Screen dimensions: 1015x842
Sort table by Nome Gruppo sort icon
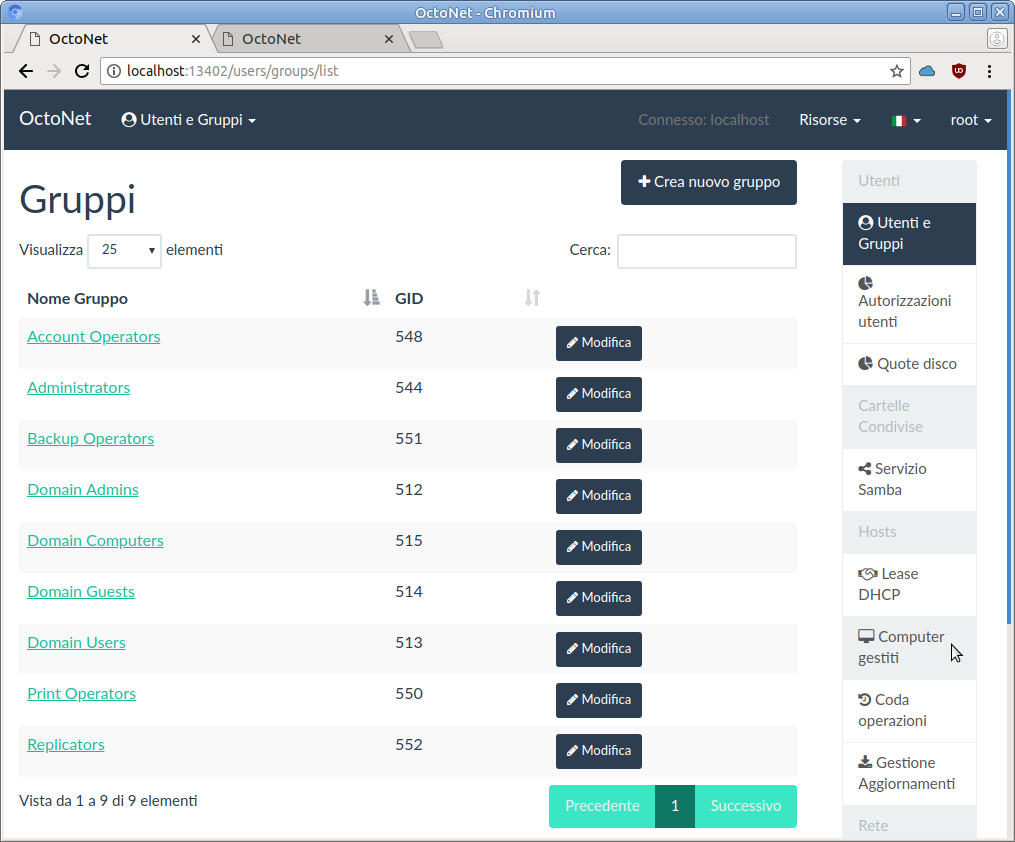click(371, 298)
